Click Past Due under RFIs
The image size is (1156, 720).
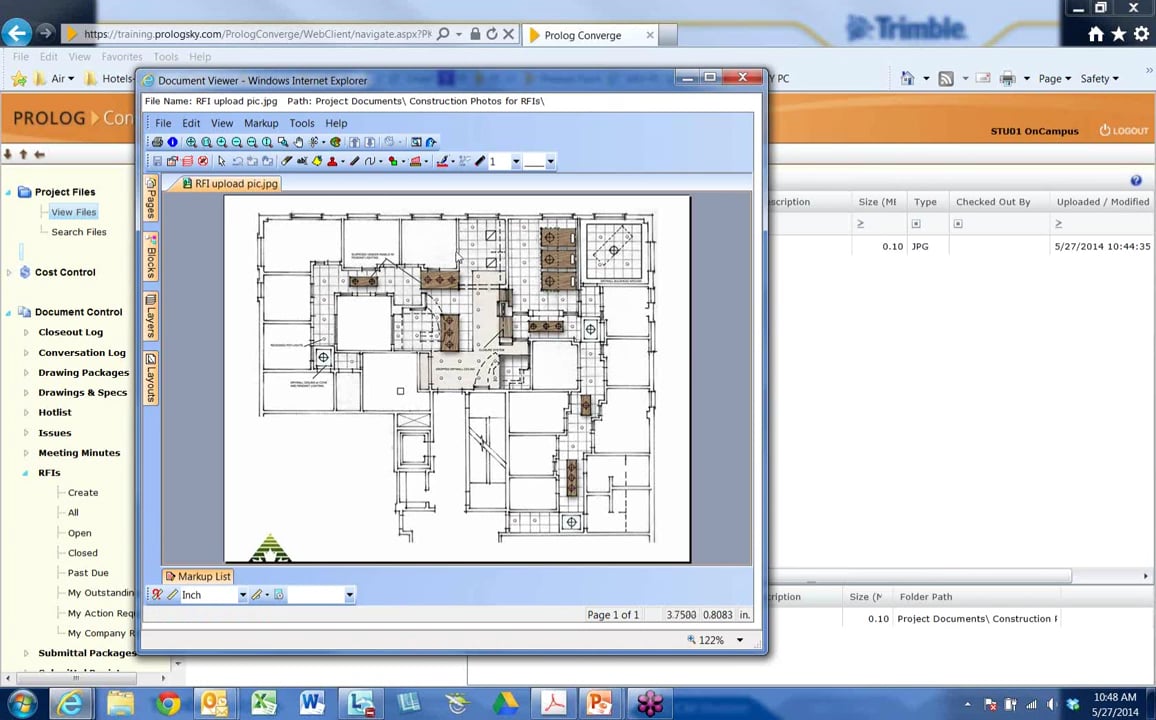pyautogui.click(x=88, y=573)
